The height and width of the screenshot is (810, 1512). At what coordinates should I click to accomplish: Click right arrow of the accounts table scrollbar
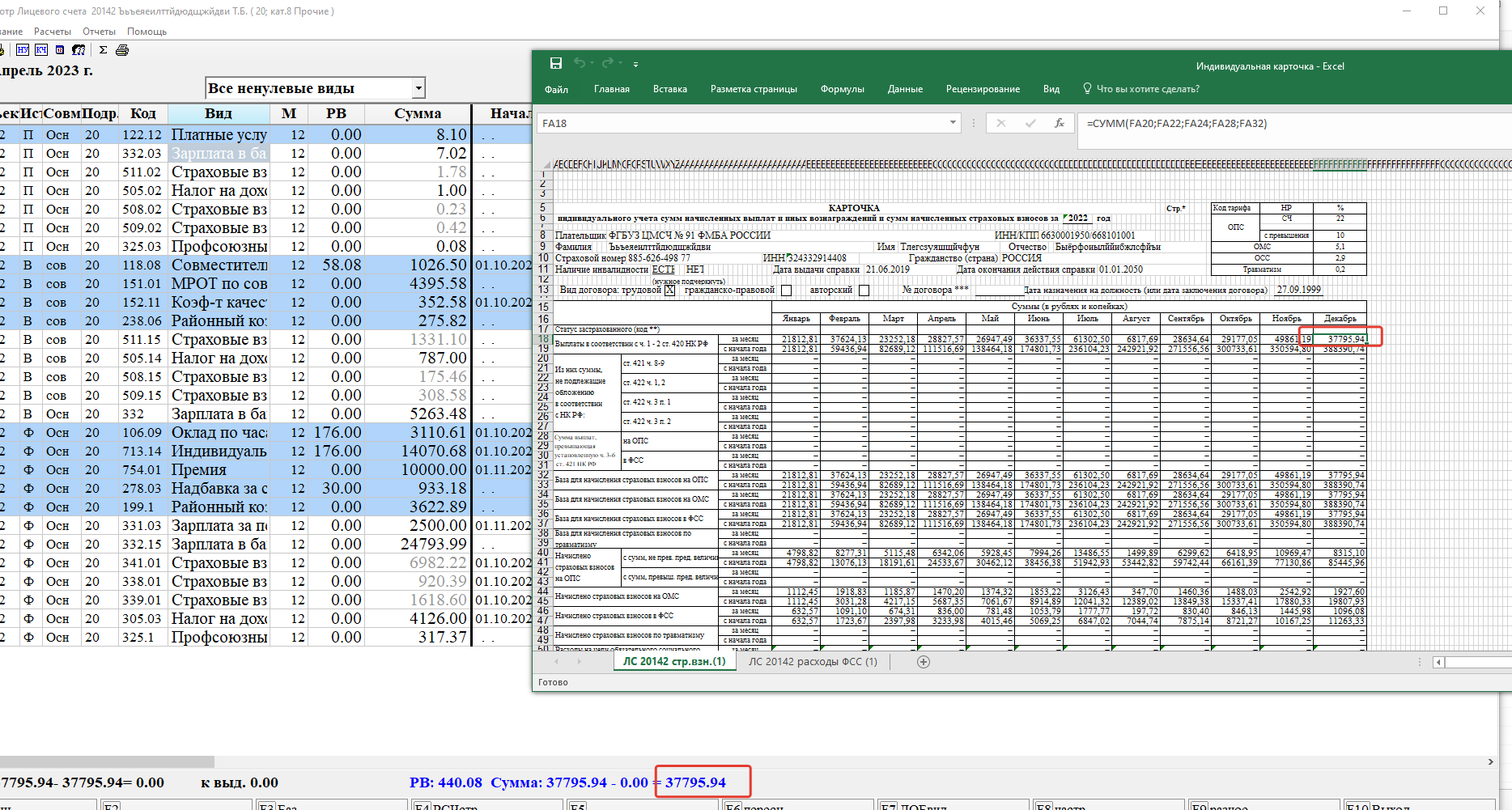[1490, 761]
